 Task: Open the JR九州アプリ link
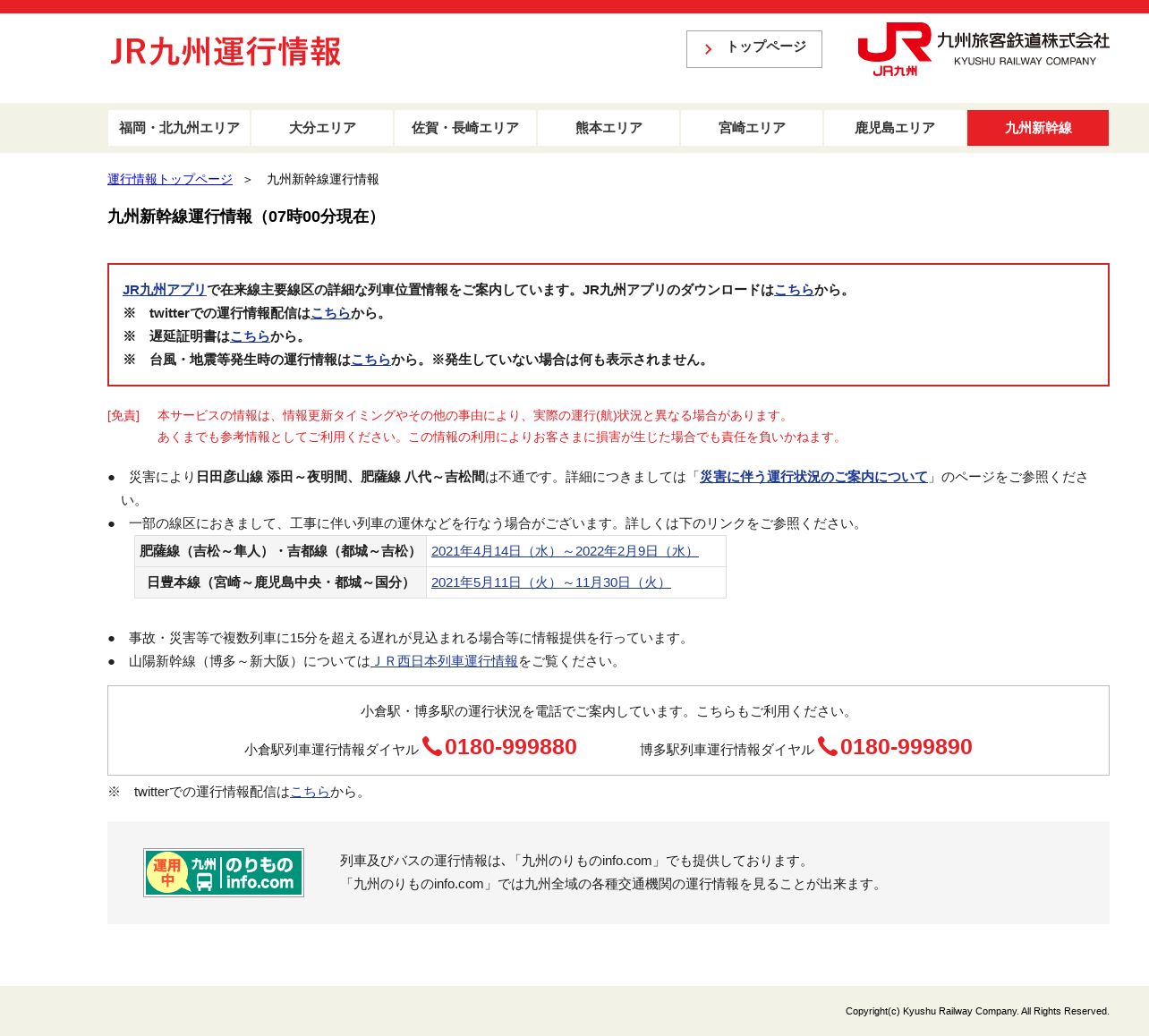[165, 290]
